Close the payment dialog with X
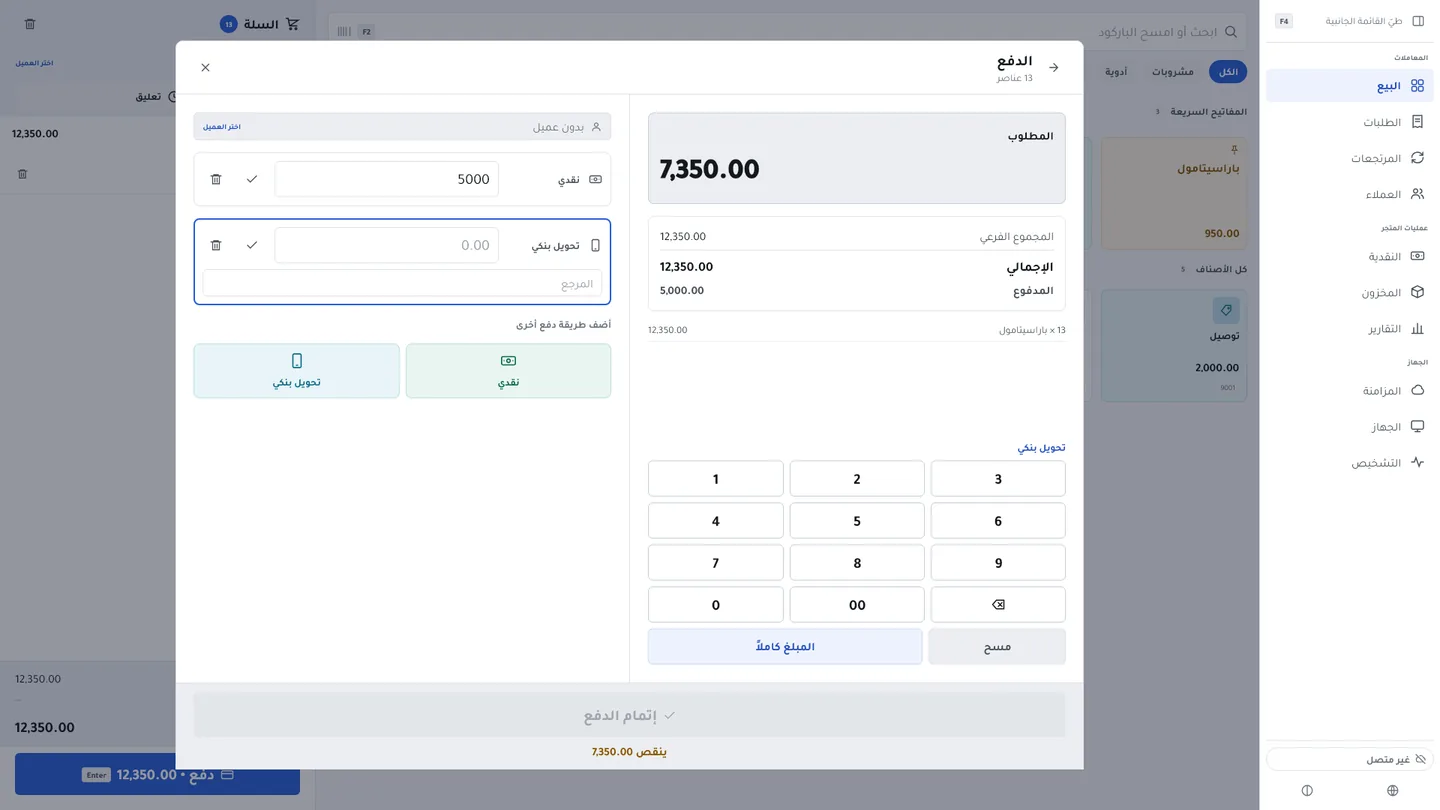Screen dimensions: 1440x810 tap(205, 68)
